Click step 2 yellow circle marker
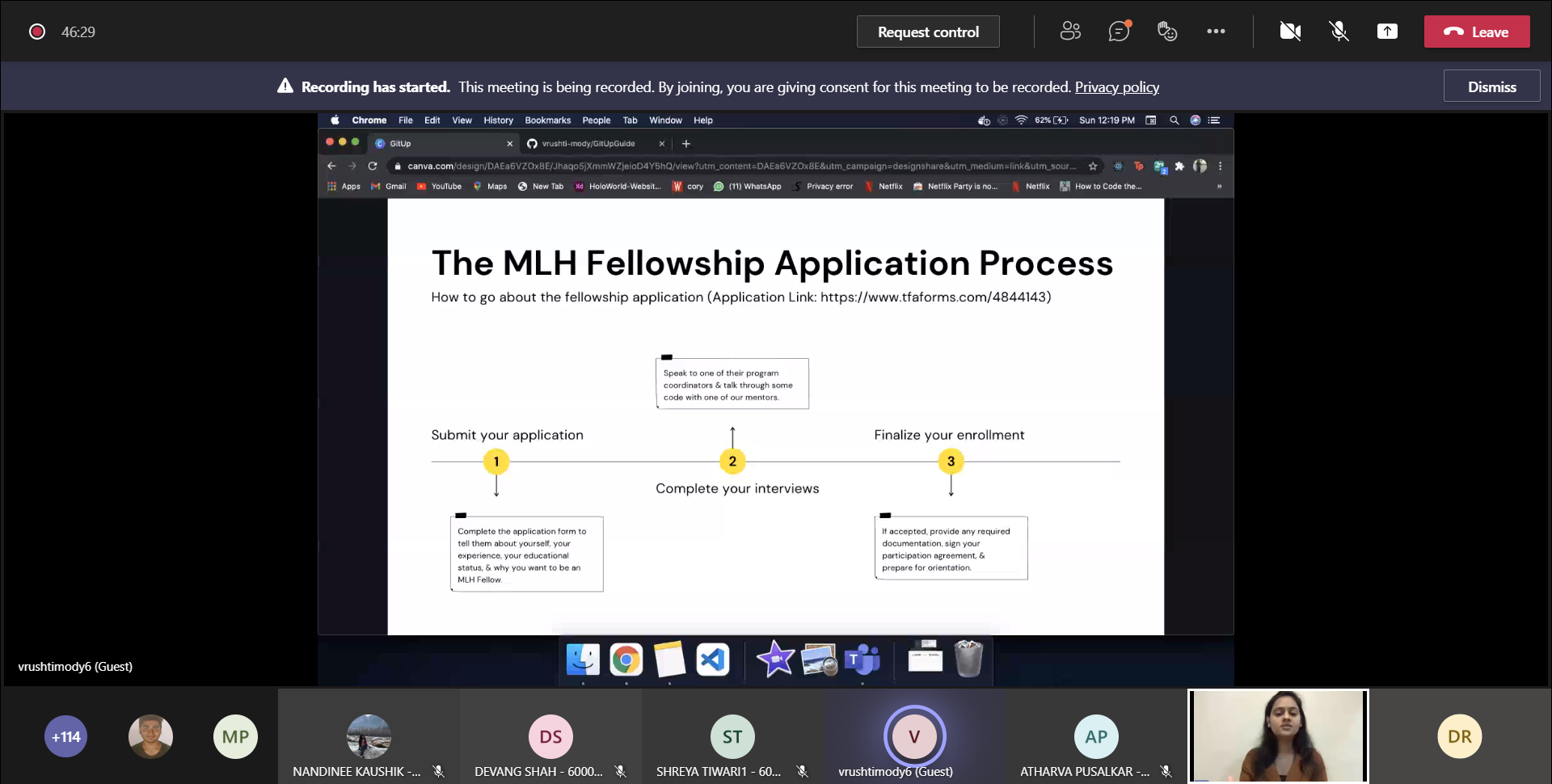 click(x=732, y=461)
